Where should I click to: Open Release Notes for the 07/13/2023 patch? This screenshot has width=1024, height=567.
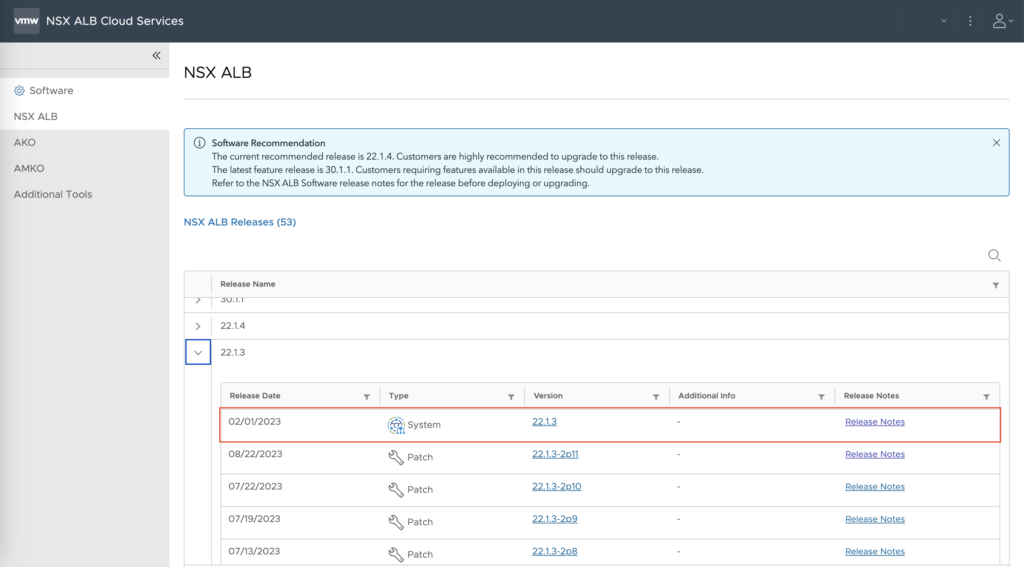click(874, 551)
